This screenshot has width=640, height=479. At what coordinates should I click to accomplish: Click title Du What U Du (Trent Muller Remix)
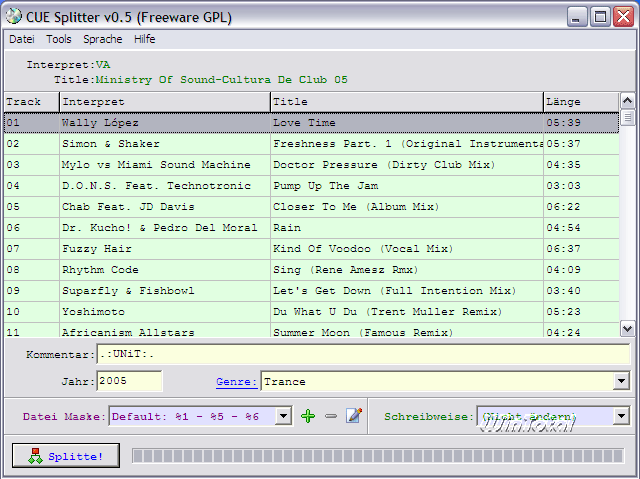coord(407,312)
